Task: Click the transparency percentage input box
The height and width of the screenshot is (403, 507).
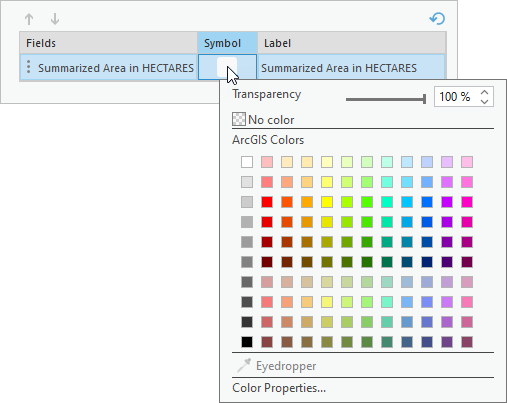Action: click(456, 97)
